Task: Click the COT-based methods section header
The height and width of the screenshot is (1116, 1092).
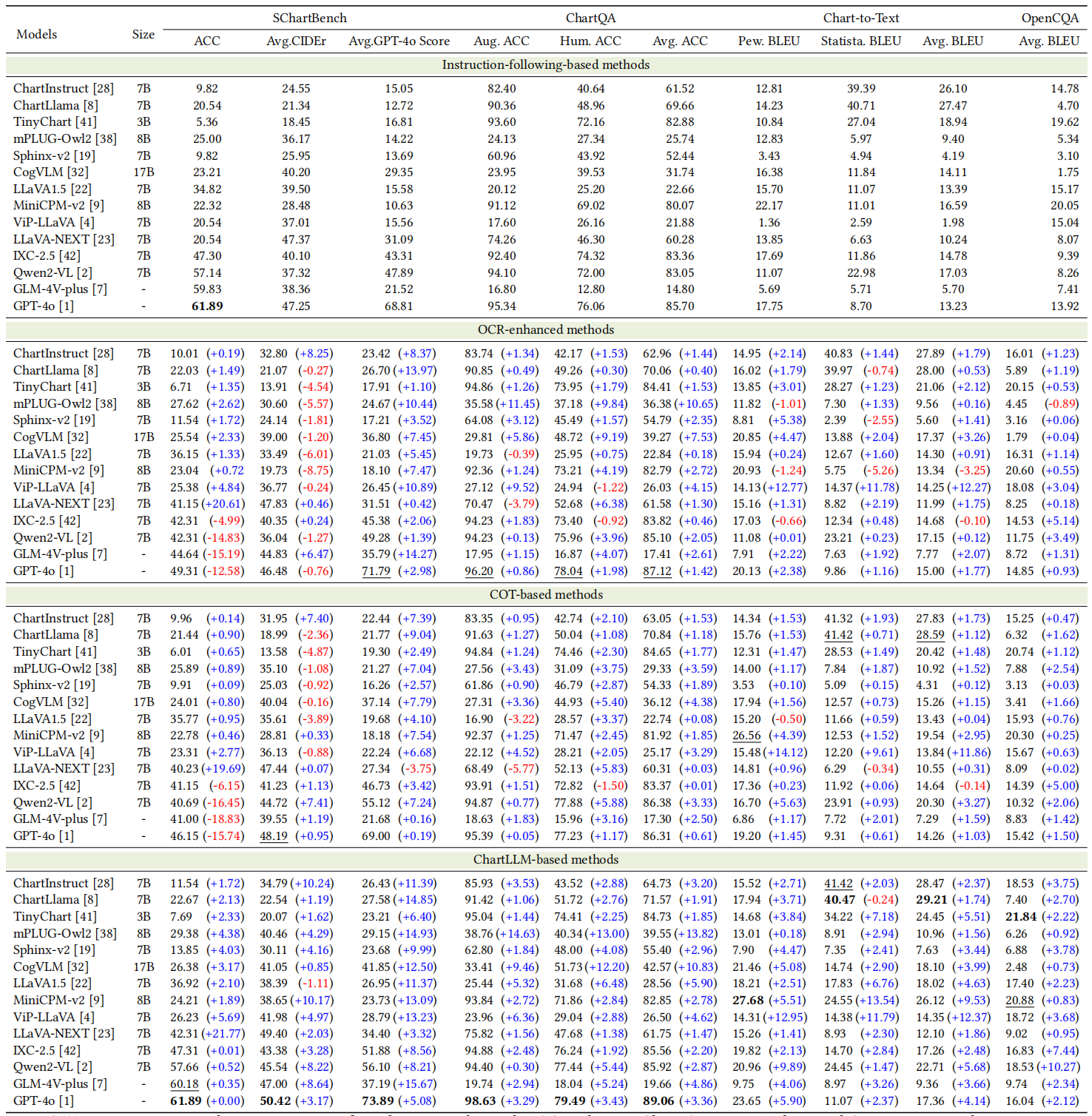Action: click(546, 594)
